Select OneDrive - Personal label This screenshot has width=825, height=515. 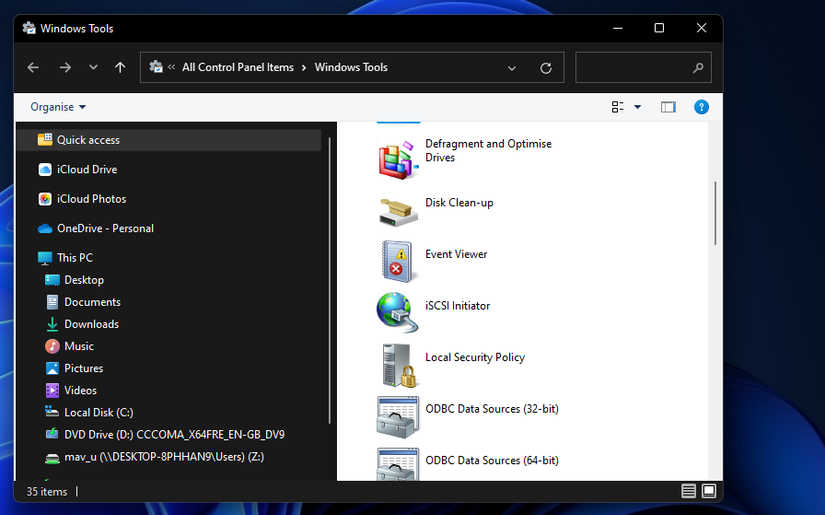[105, 228]
